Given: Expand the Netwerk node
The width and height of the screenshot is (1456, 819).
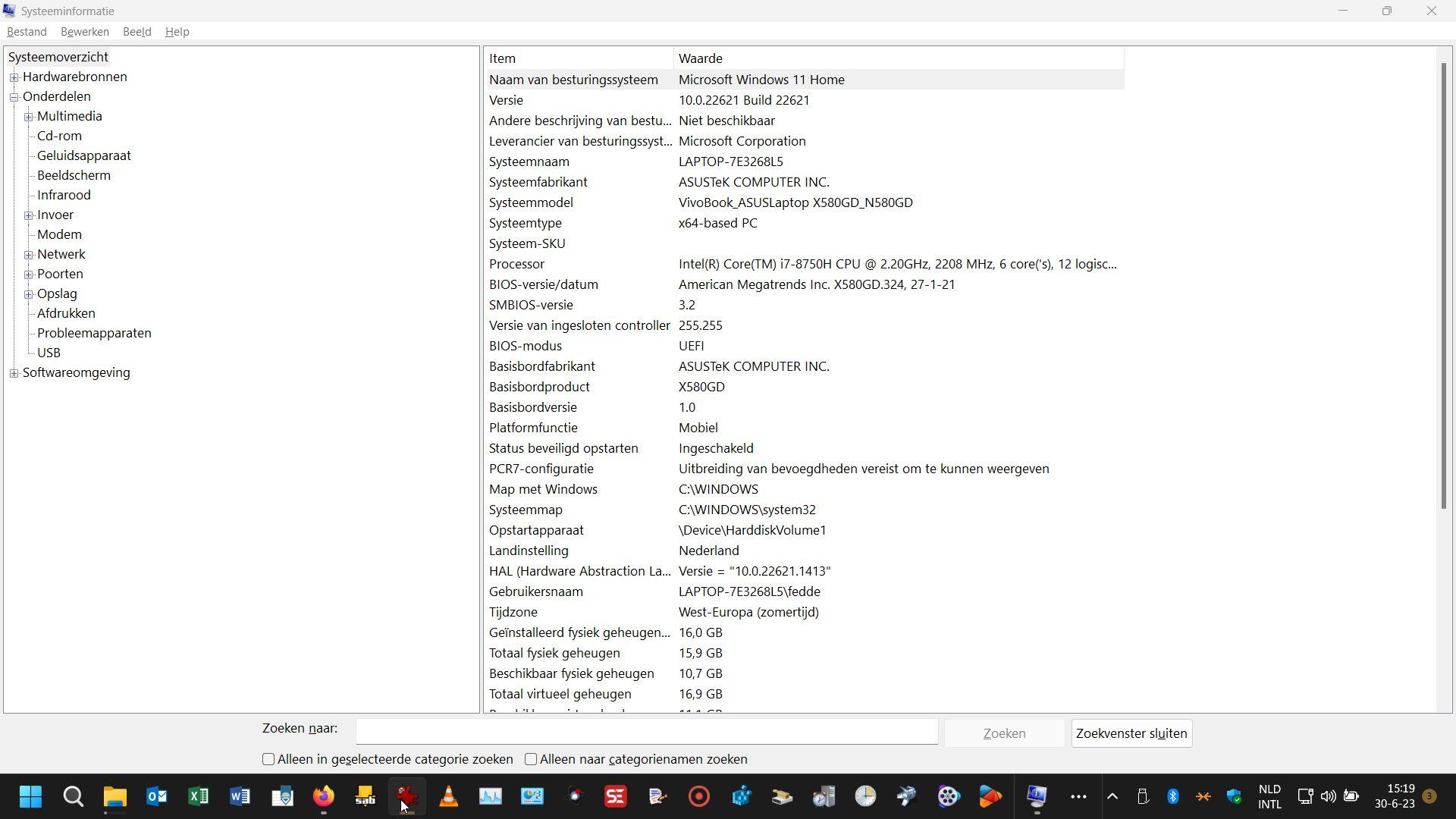Looking at the screenshot, I should click(x=28, y=255).
